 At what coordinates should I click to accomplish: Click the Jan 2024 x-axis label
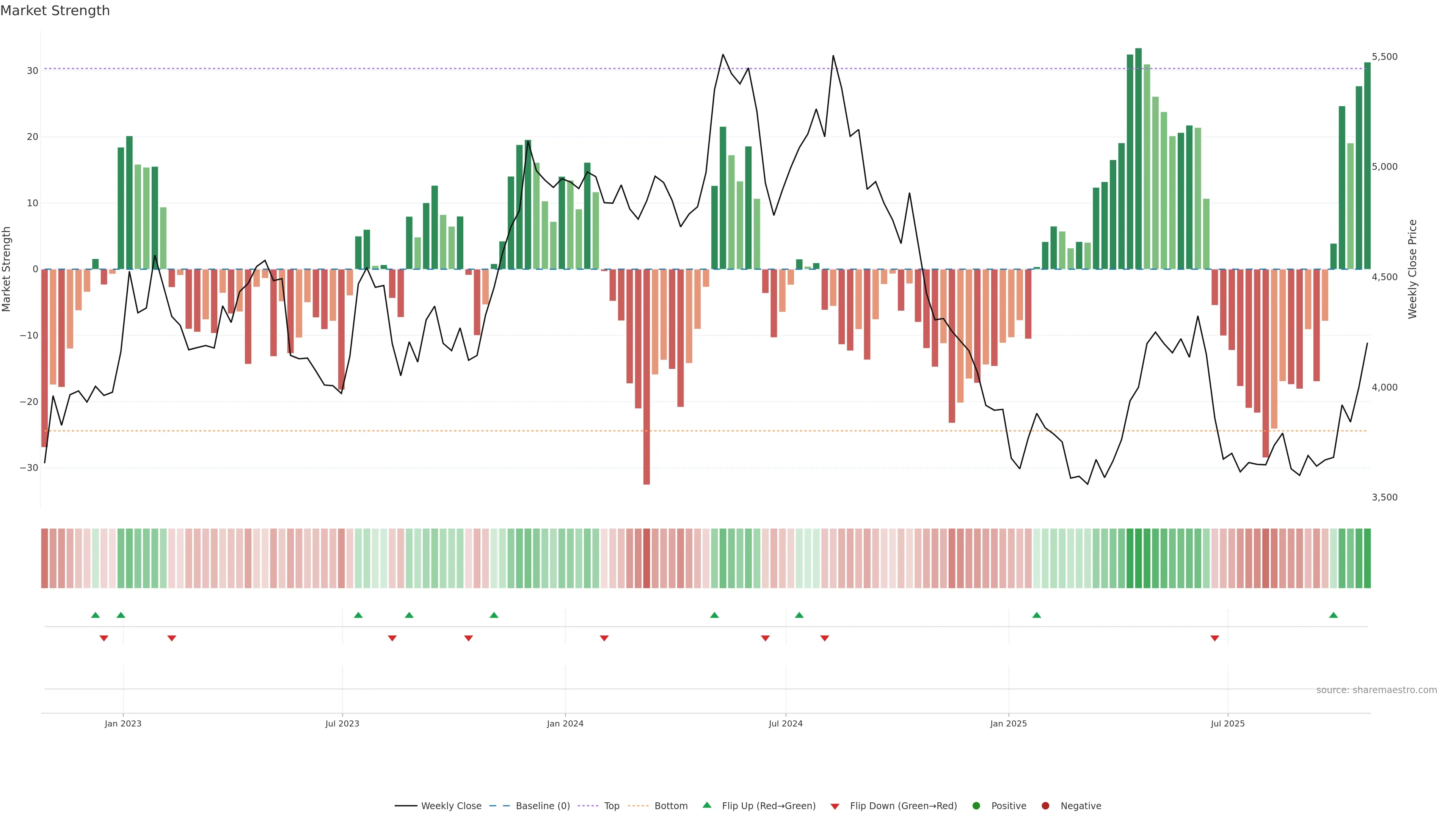[x=565, y=723]
